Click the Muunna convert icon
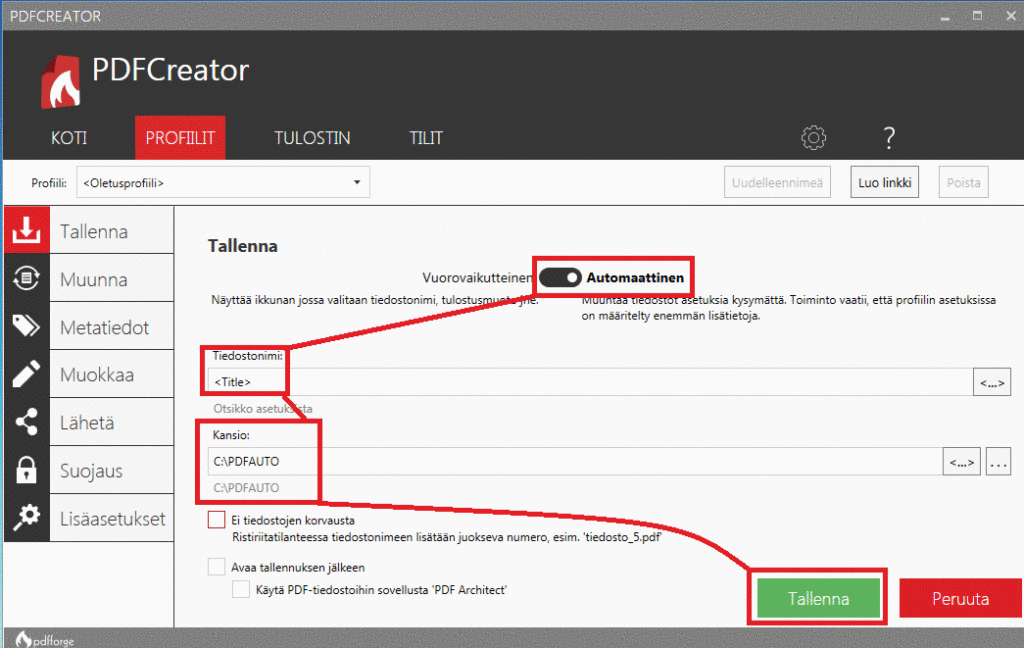The height and width of the screenshot is (648, 1024). [x=27, y=278]
